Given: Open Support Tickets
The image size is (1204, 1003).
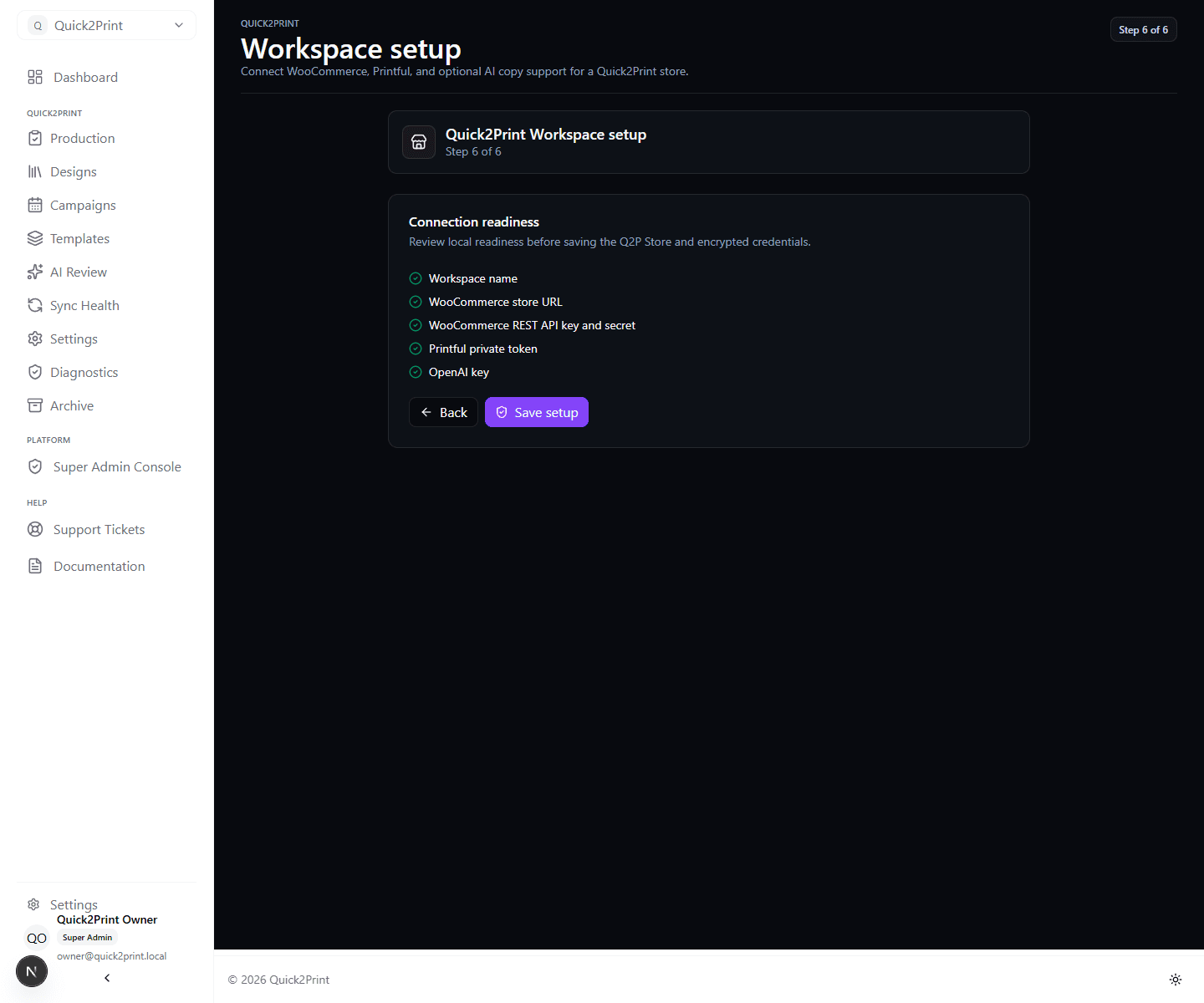Looking at the screenshot, I should pyautogui.click(x=106, y=529).
